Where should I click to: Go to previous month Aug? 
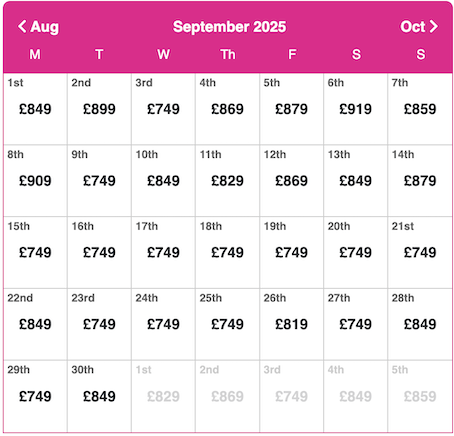coord(38,27)
